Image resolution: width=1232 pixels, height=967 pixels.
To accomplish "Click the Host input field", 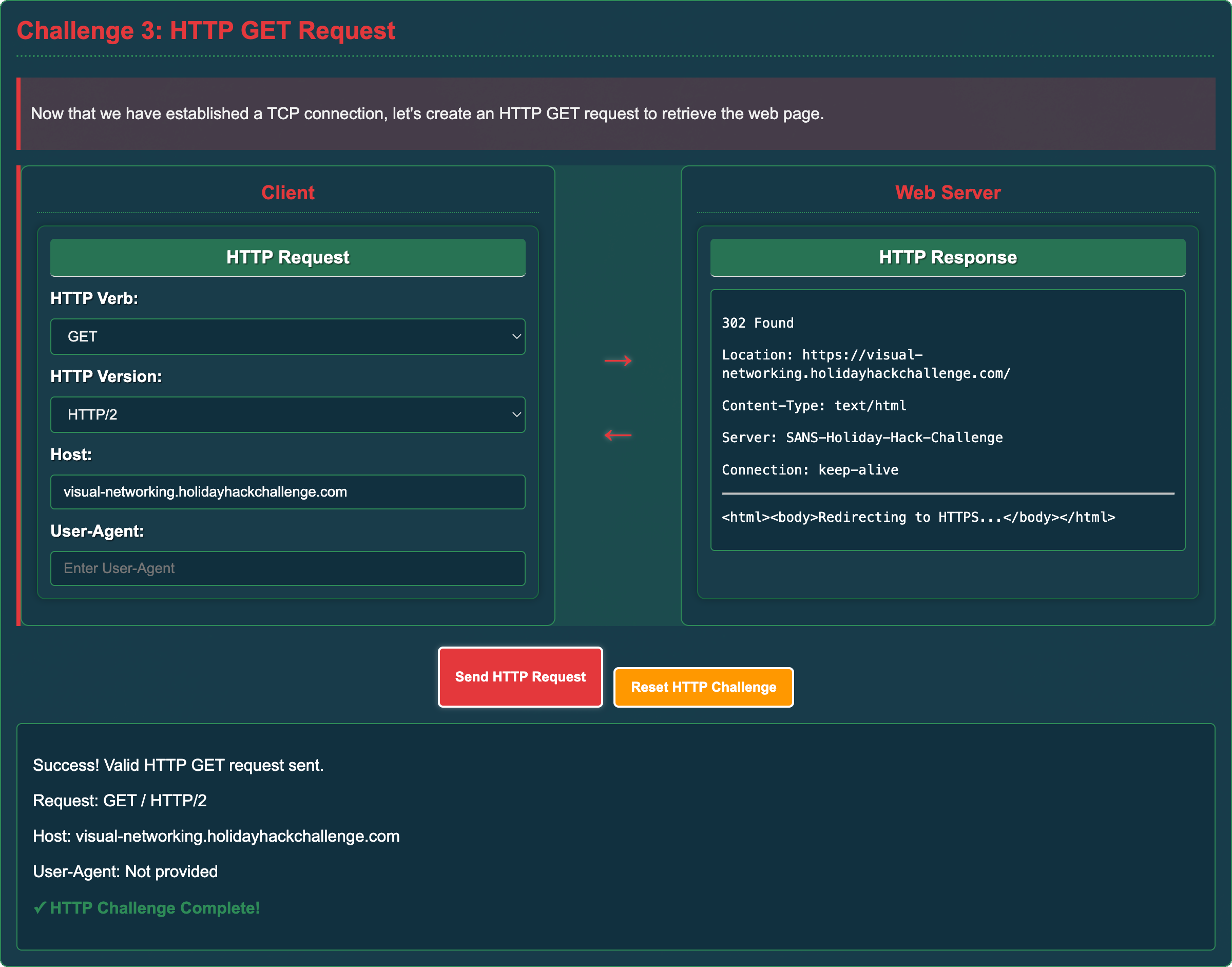I will click(287, 491).
